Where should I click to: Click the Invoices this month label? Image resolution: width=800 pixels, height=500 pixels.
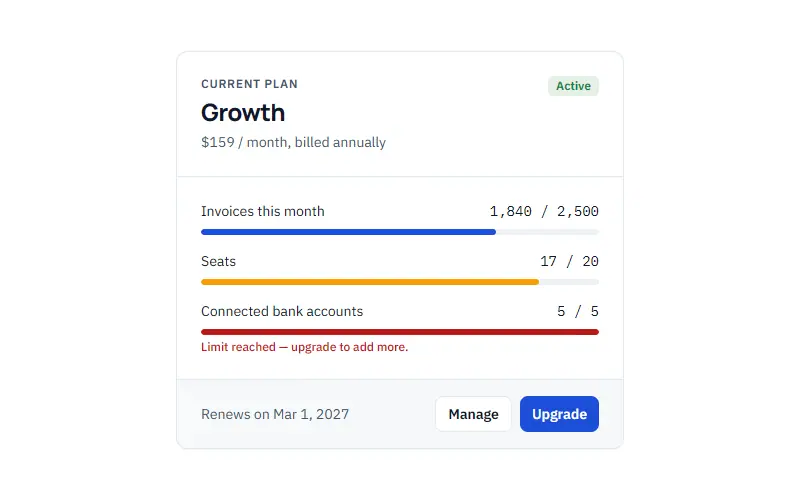263,211
